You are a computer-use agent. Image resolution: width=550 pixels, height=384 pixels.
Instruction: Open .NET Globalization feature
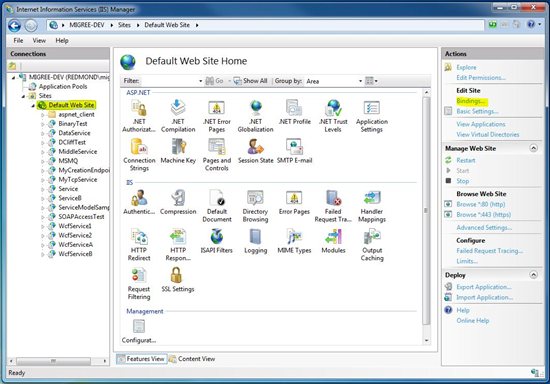255,116
